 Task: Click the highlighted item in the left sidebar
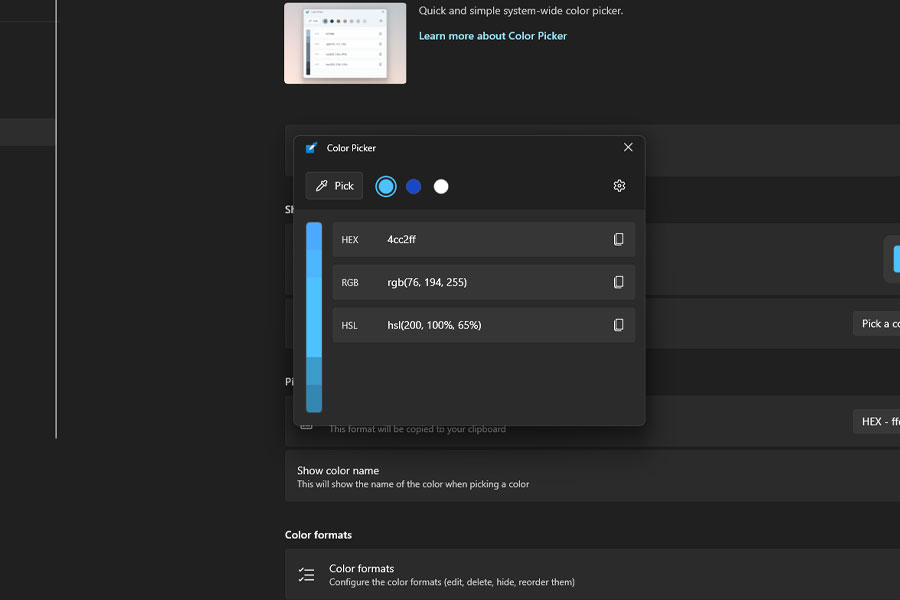pos(27,131)
